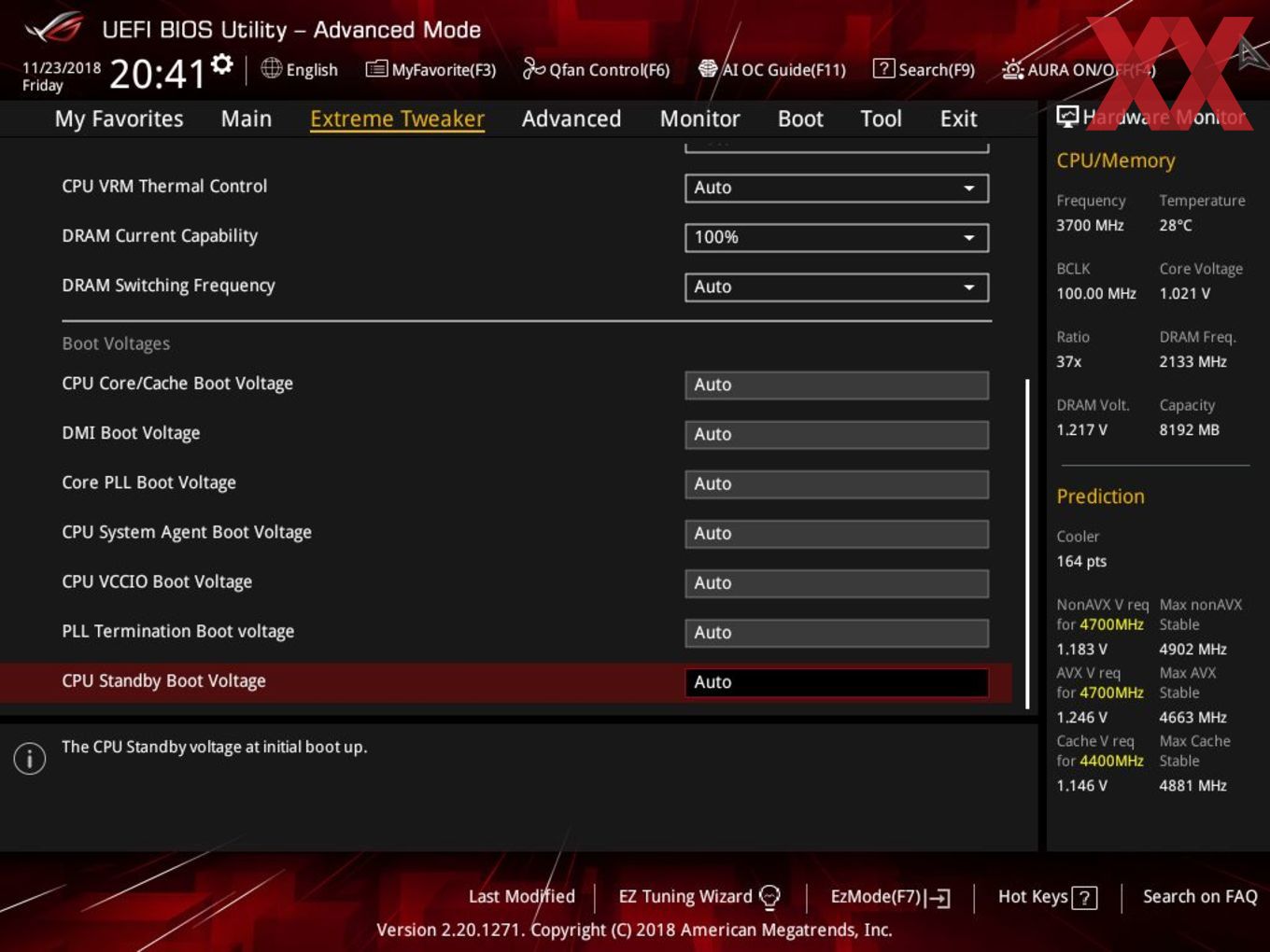1270x952 pixels.
Task: Click the 3700 MHz frequency value
Action: pyautogui.click(x=1090, y=225)
